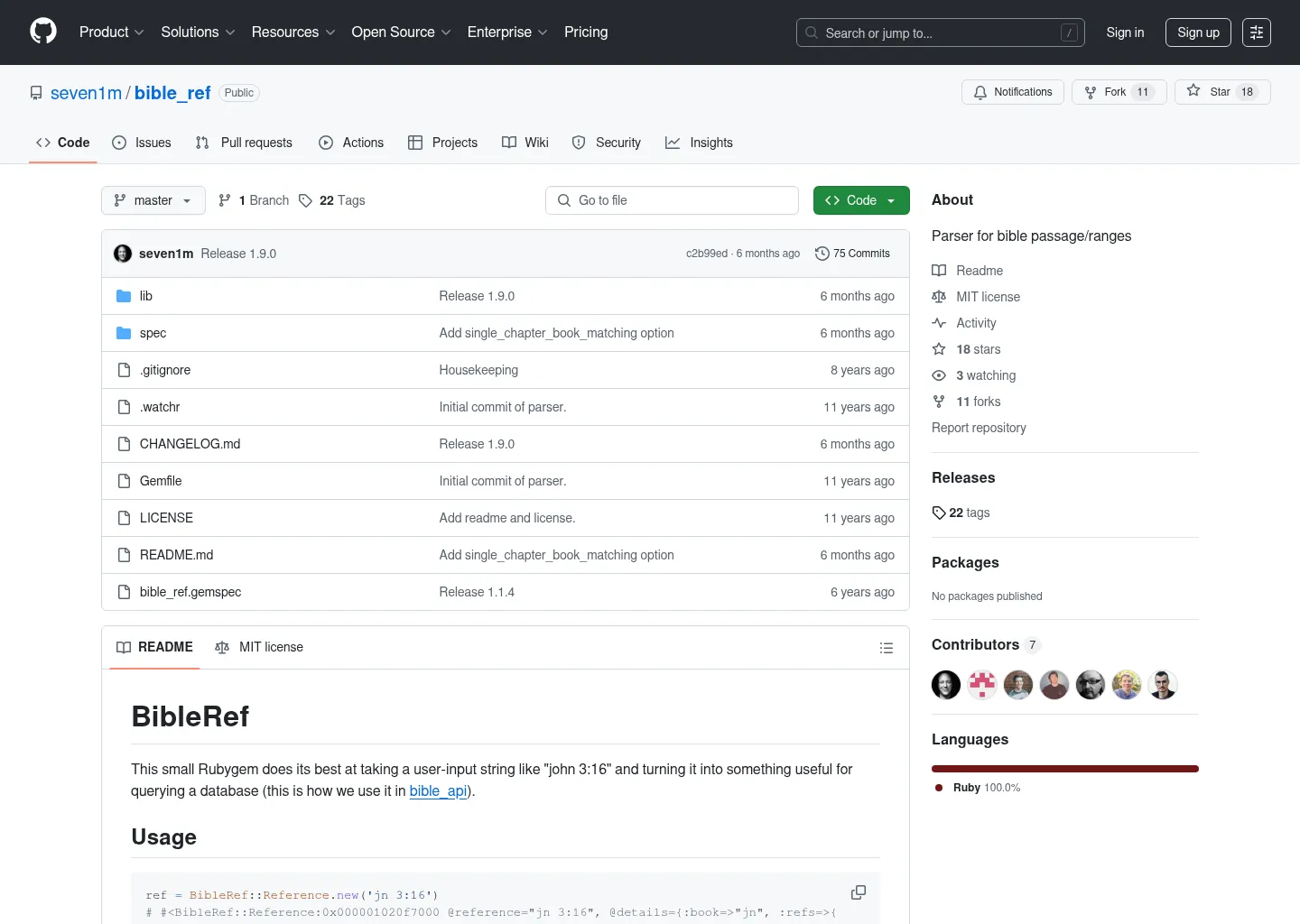This screenshot has width=1300, height=924.
Task: Expand the Product menu
Action: (112, 32)
